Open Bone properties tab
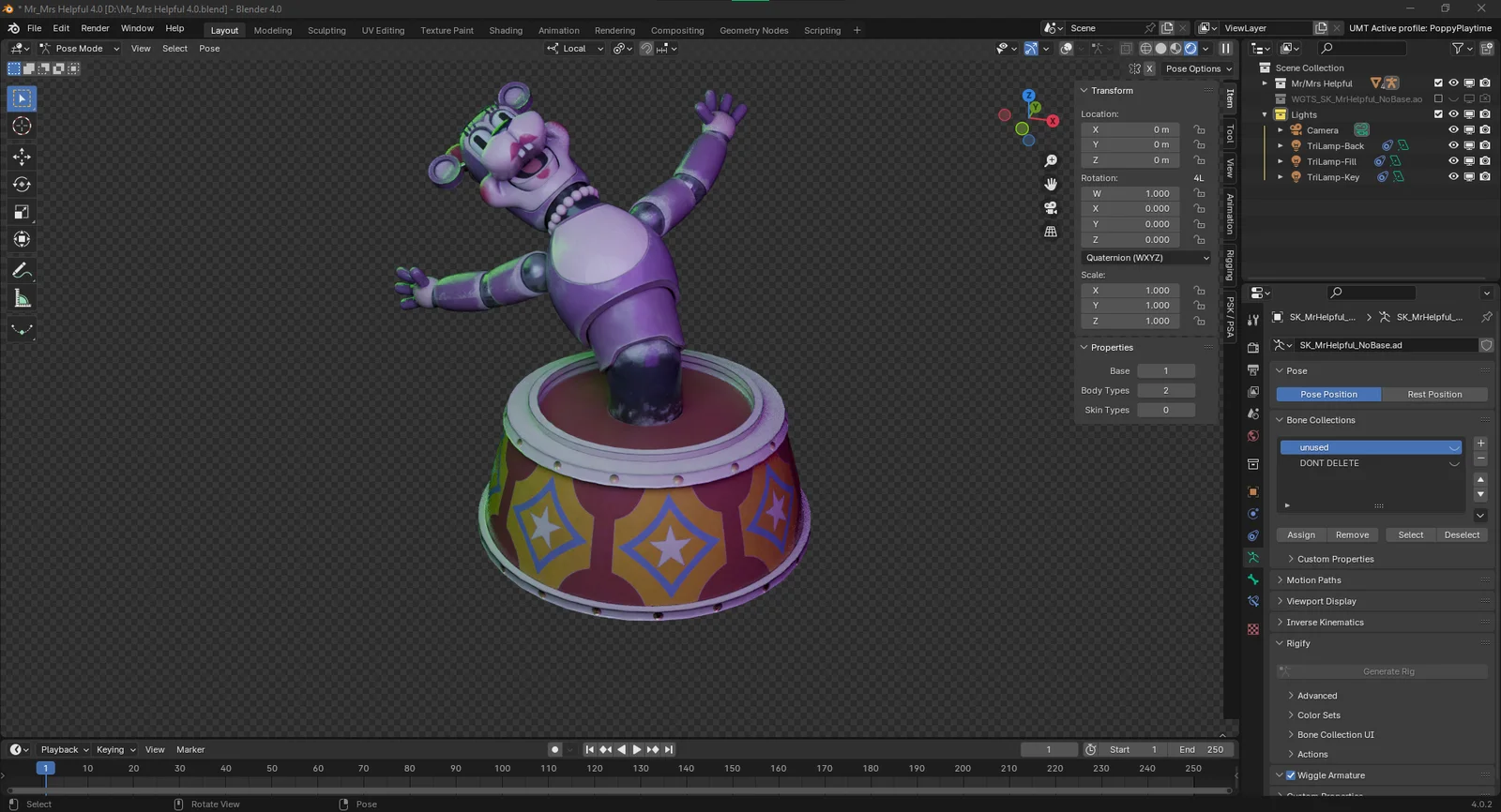Screen dimensions: 1501x812 coord(1253,579)
